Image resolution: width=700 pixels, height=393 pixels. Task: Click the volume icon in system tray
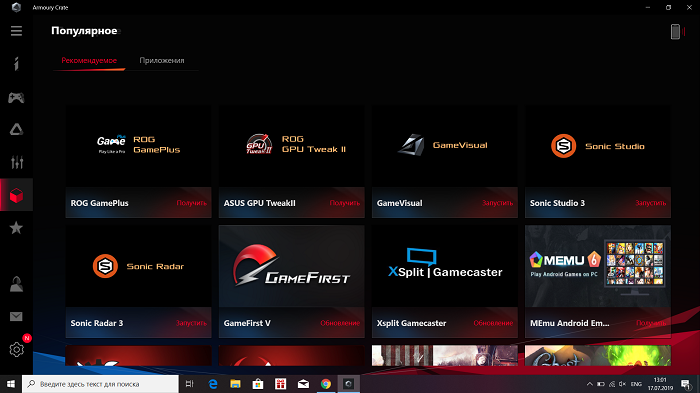pyautogui.click(x=622, y=384)
